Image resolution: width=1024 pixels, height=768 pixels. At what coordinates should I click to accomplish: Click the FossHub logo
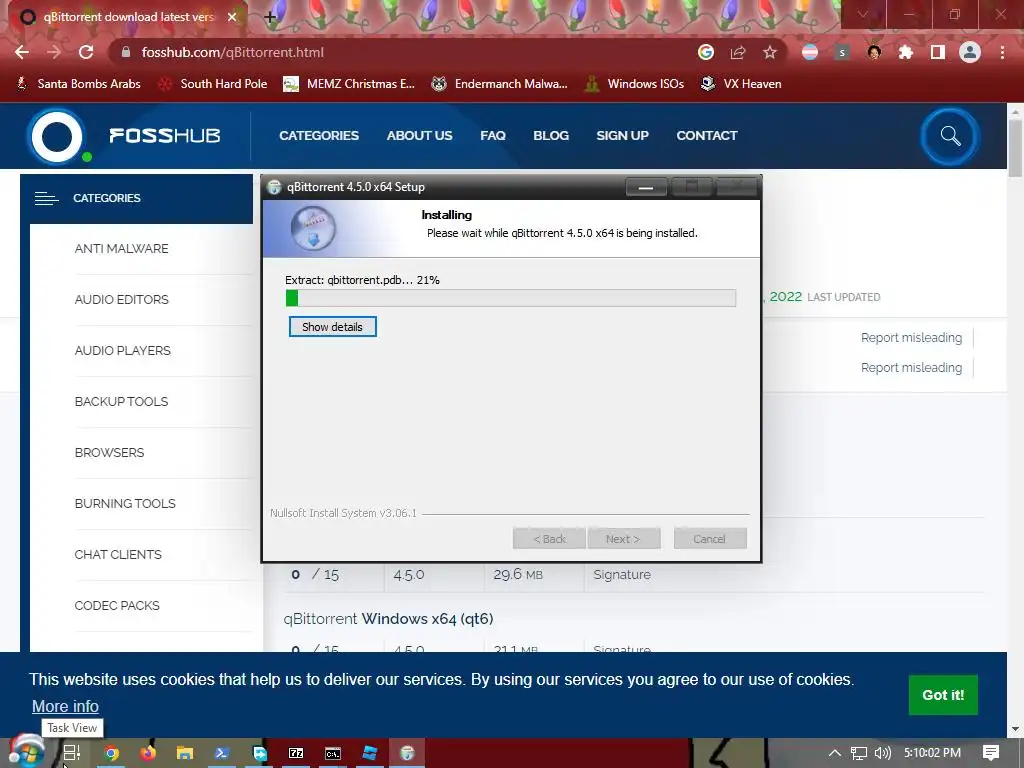124,136
